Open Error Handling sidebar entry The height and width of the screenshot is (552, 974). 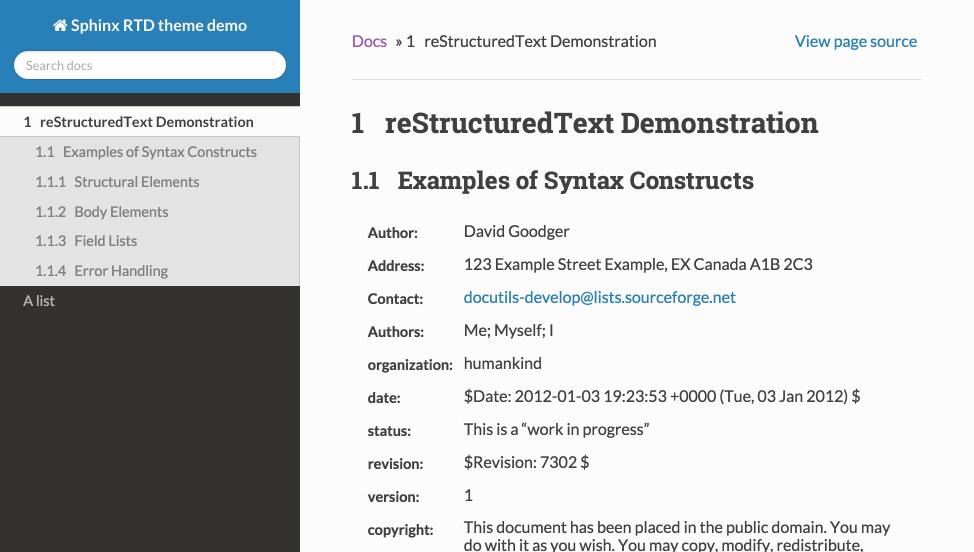click(120, 271)
